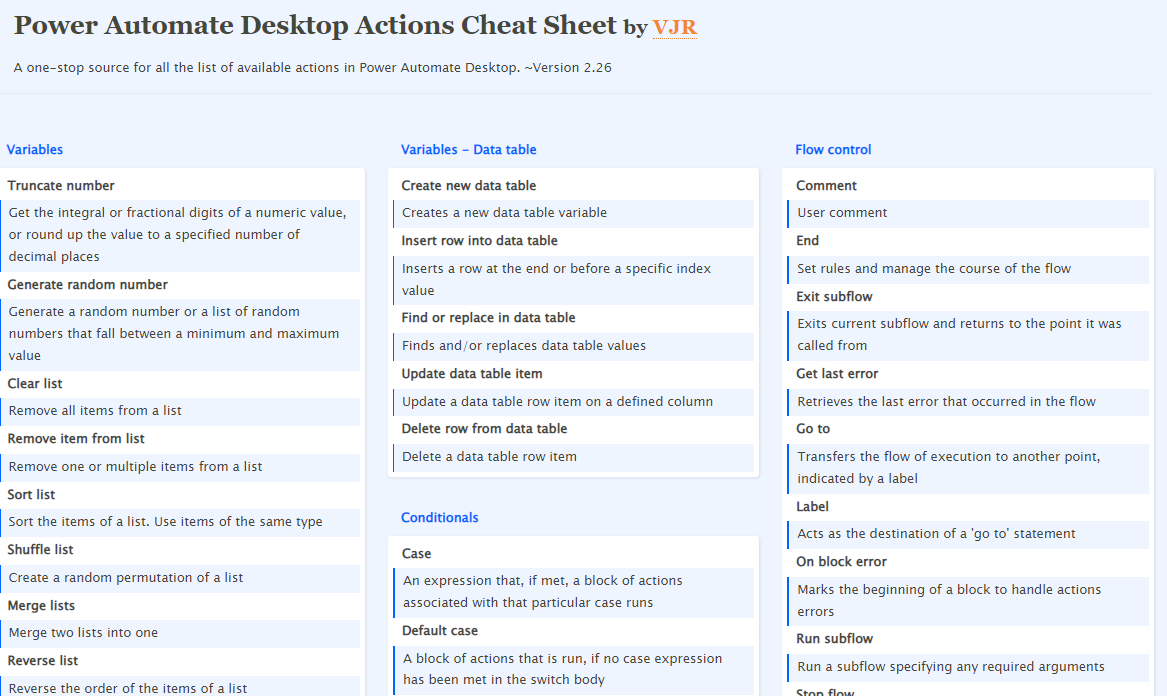Screen dimensions: 1167x696
Task: Click the Run subflow entry
Action: [835, 638]
